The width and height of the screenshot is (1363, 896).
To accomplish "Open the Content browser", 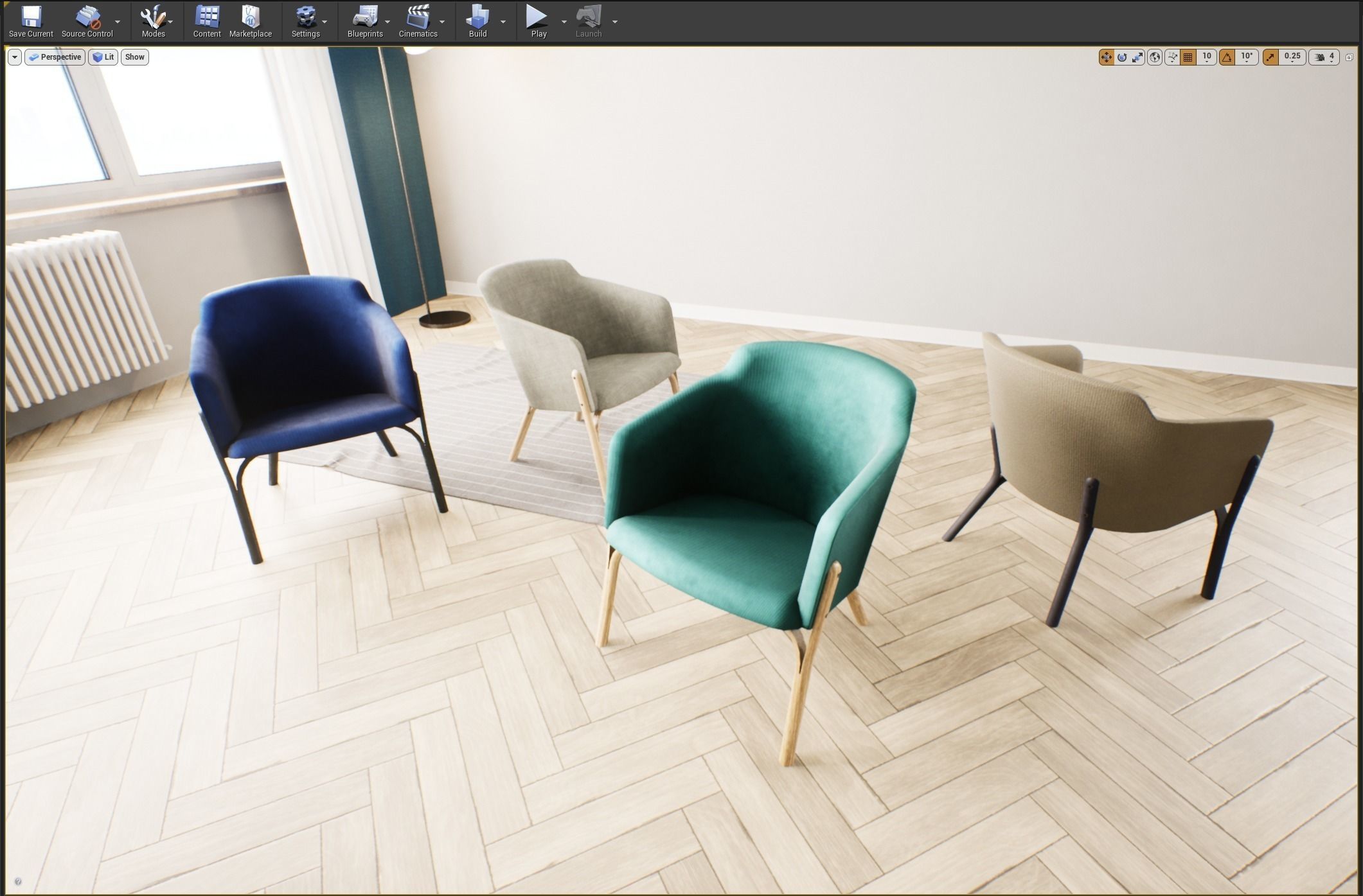I will point(207,21).
